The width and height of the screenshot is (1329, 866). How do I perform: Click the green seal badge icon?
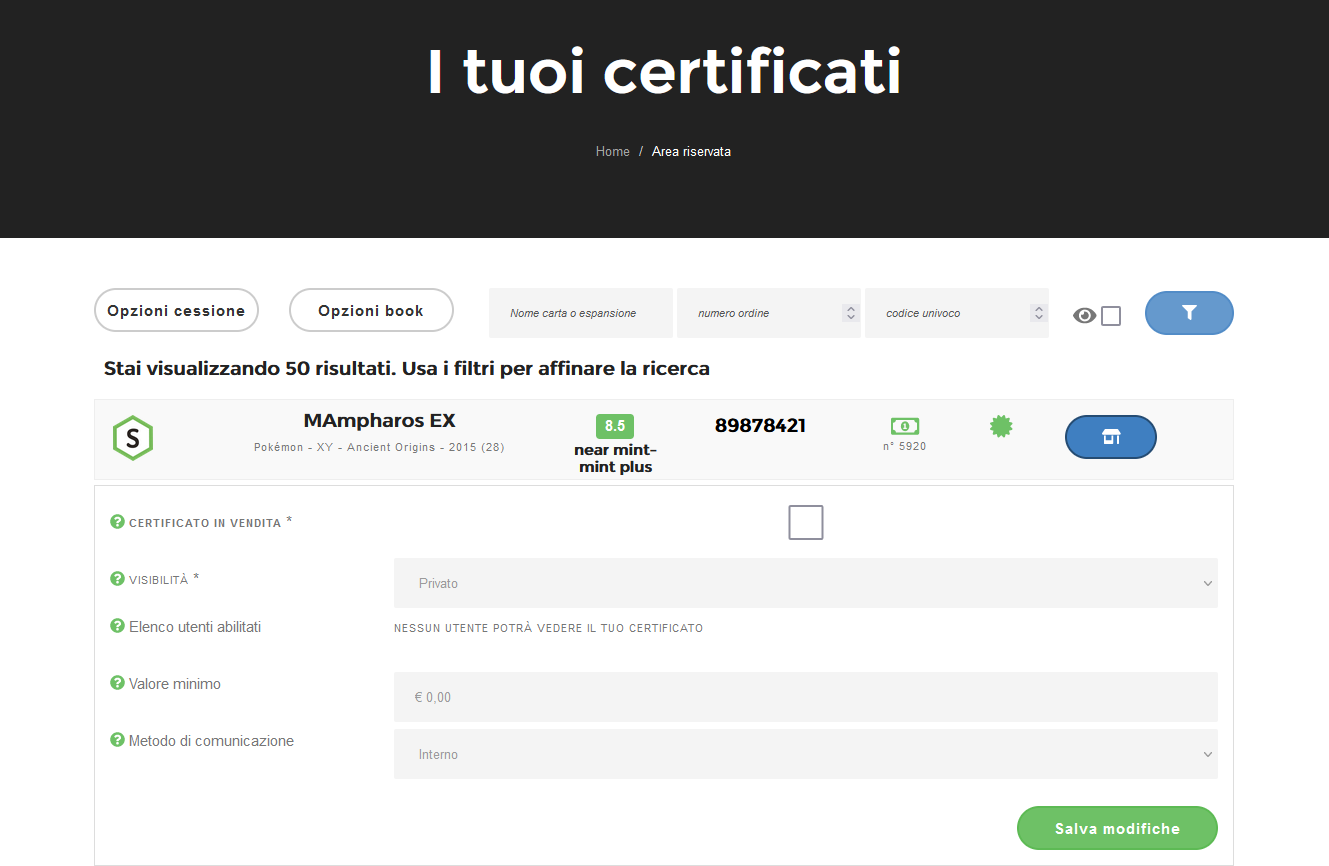1001,426
